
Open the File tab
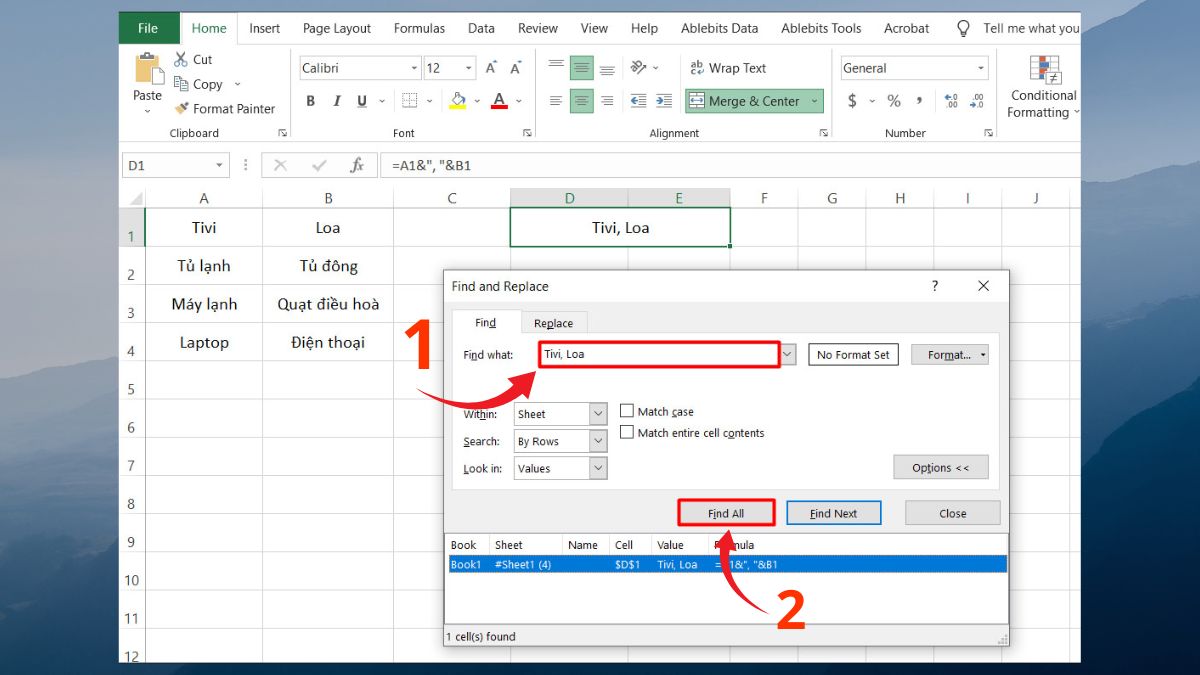pos(148,28)
